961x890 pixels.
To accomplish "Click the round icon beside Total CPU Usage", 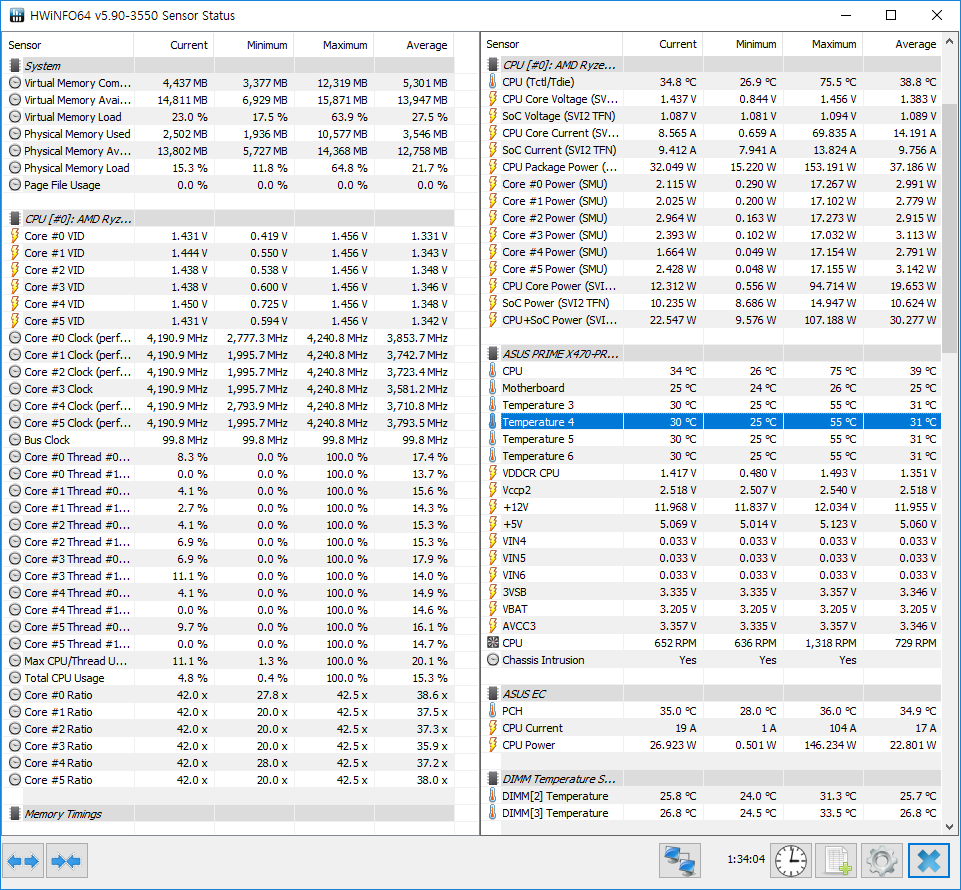I will 15,677.
